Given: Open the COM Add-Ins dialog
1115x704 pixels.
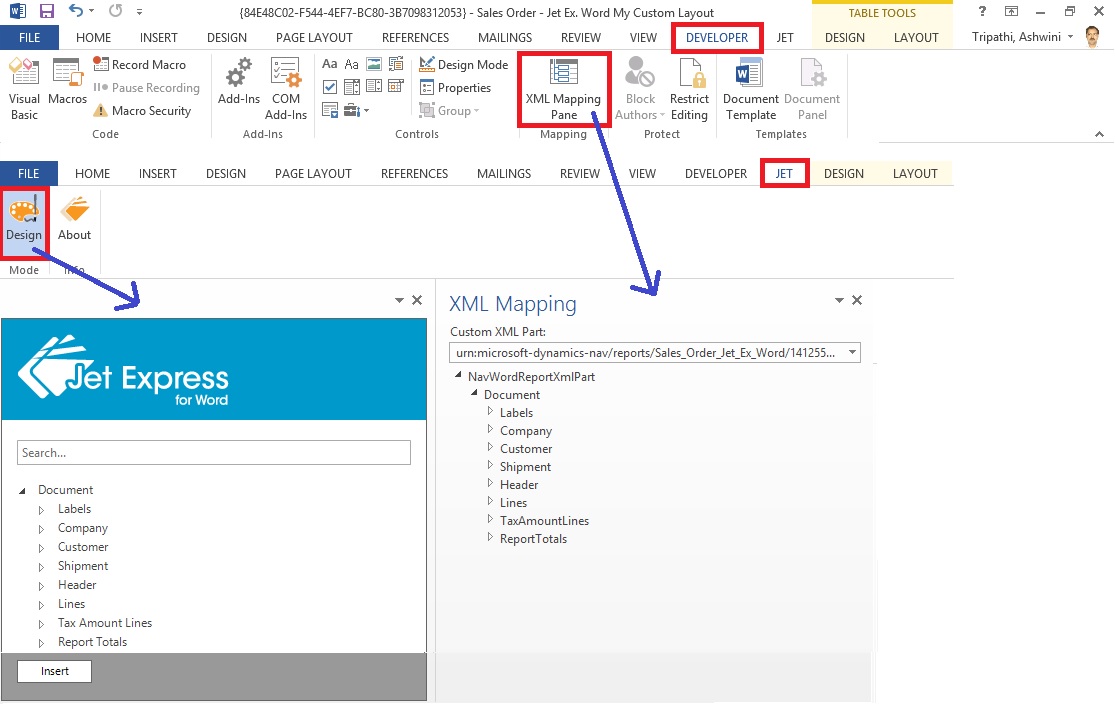Looking at the screenshot, I should click(x=286, y=88).
